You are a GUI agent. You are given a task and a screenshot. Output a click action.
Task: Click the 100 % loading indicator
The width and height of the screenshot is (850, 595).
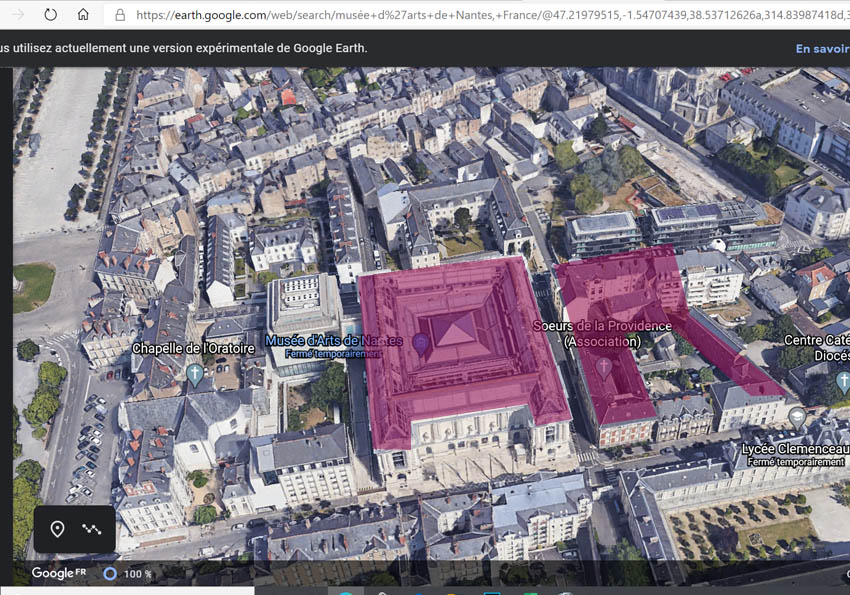(128, 574)
